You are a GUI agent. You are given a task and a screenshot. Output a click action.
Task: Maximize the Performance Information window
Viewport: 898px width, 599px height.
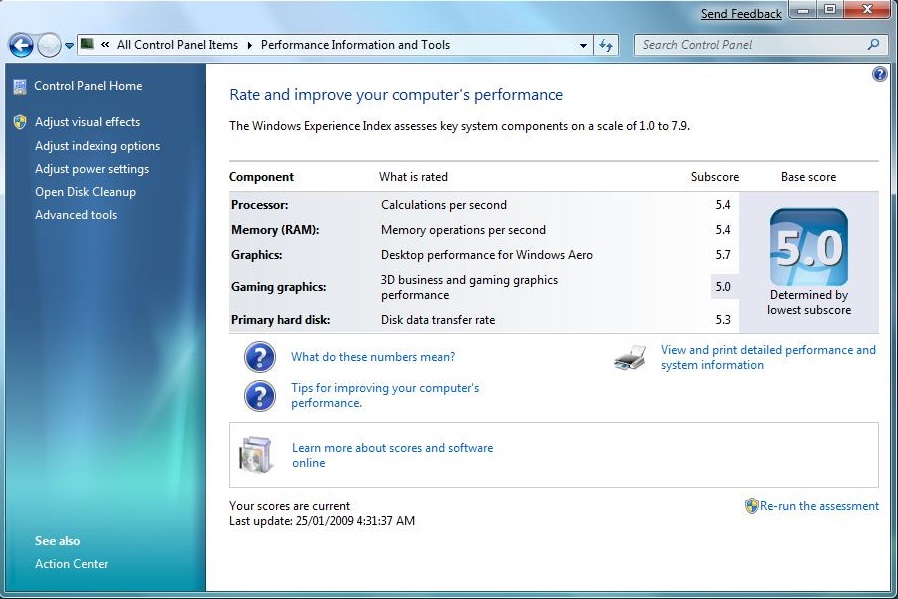(829, 10)
